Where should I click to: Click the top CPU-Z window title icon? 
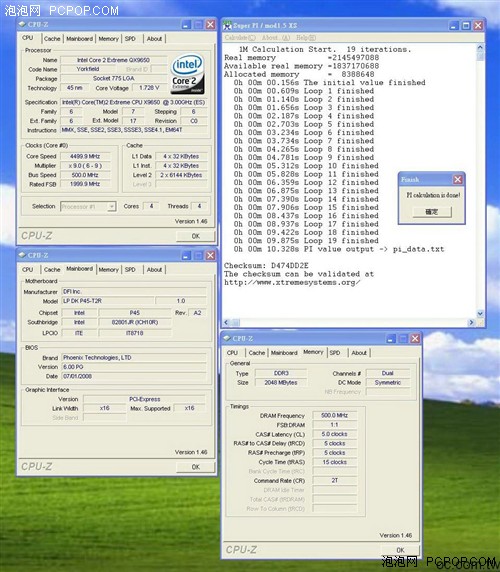(x=22, y=24)
